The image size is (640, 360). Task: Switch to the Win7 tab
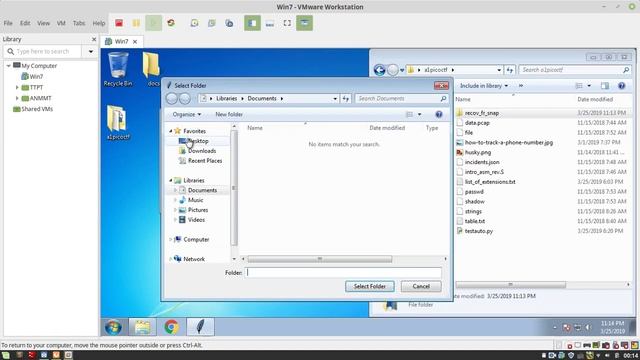point(121,41)
